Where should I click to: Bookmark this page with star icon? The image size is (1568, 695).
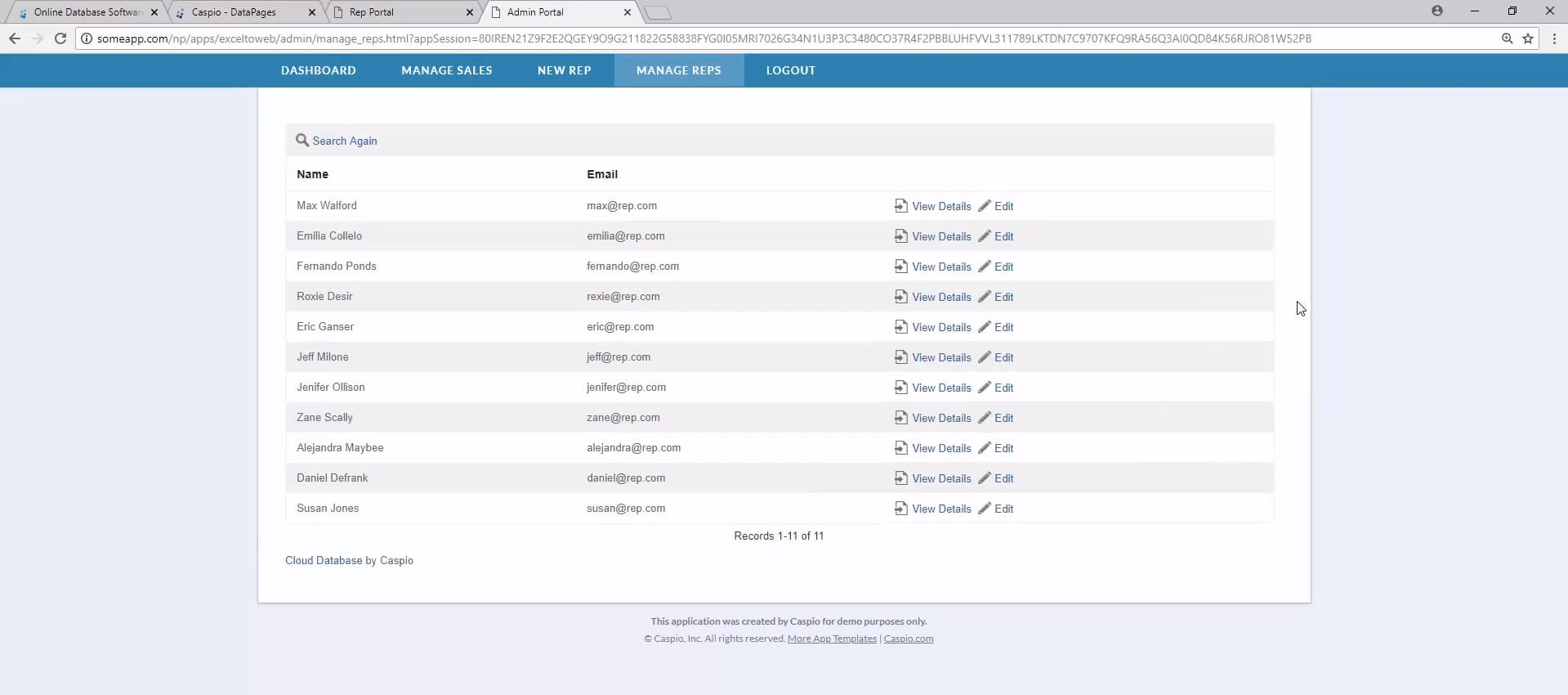[1527, 38]
